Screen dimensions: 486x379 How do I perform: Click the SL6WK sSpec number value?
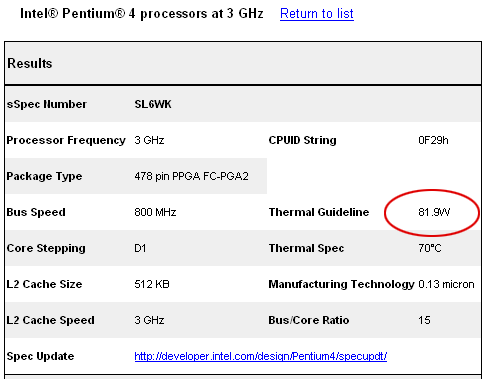[153, 104]
